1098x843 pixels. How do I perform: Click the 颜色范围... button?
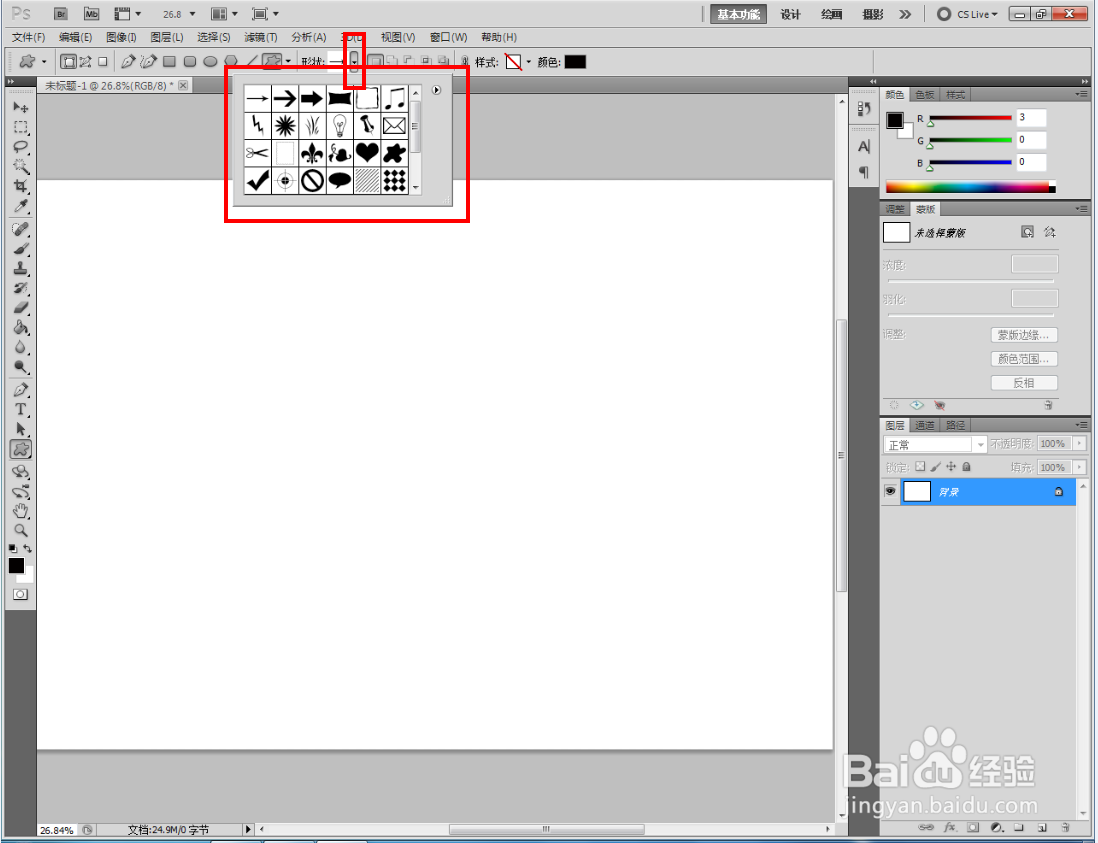(x=1024, y=359)
